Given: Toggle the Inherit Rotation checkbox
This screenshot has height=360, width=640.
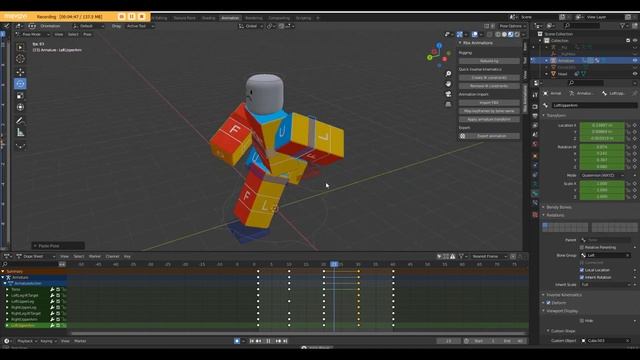Looking at the screenshot, I should (582, 277).
